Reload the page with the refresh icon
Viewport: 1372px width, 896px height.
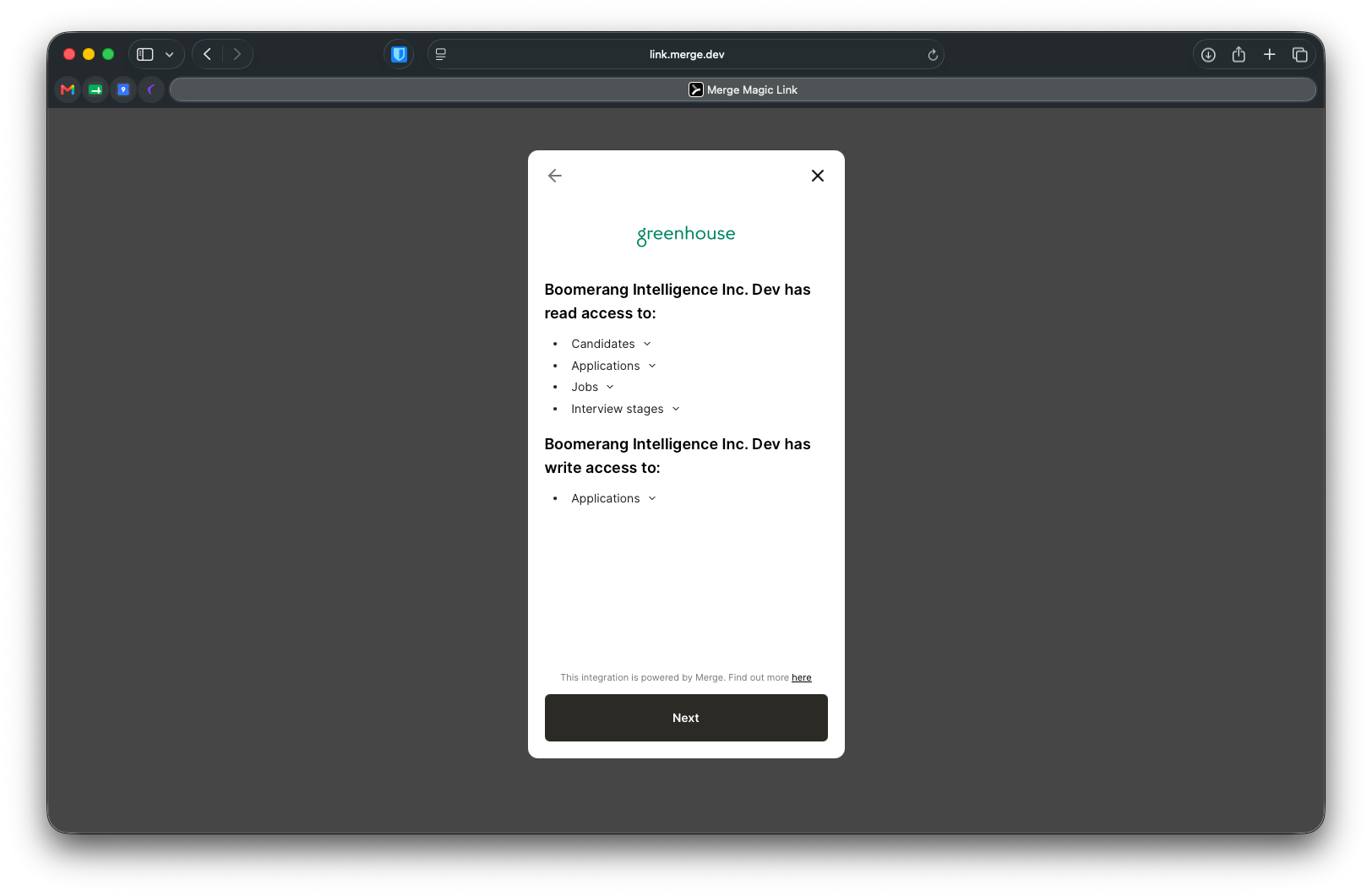tap(933, 55)
